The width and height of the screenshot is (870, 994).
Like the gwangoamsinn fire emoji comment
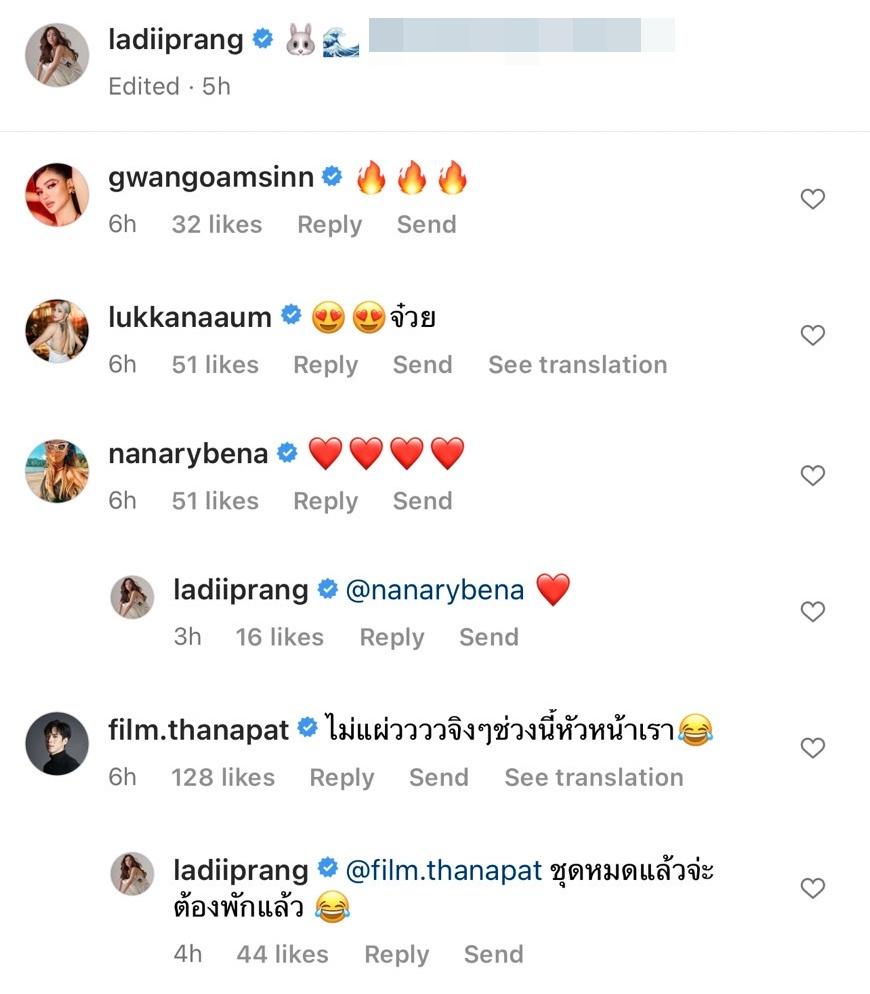coord(813,199)
